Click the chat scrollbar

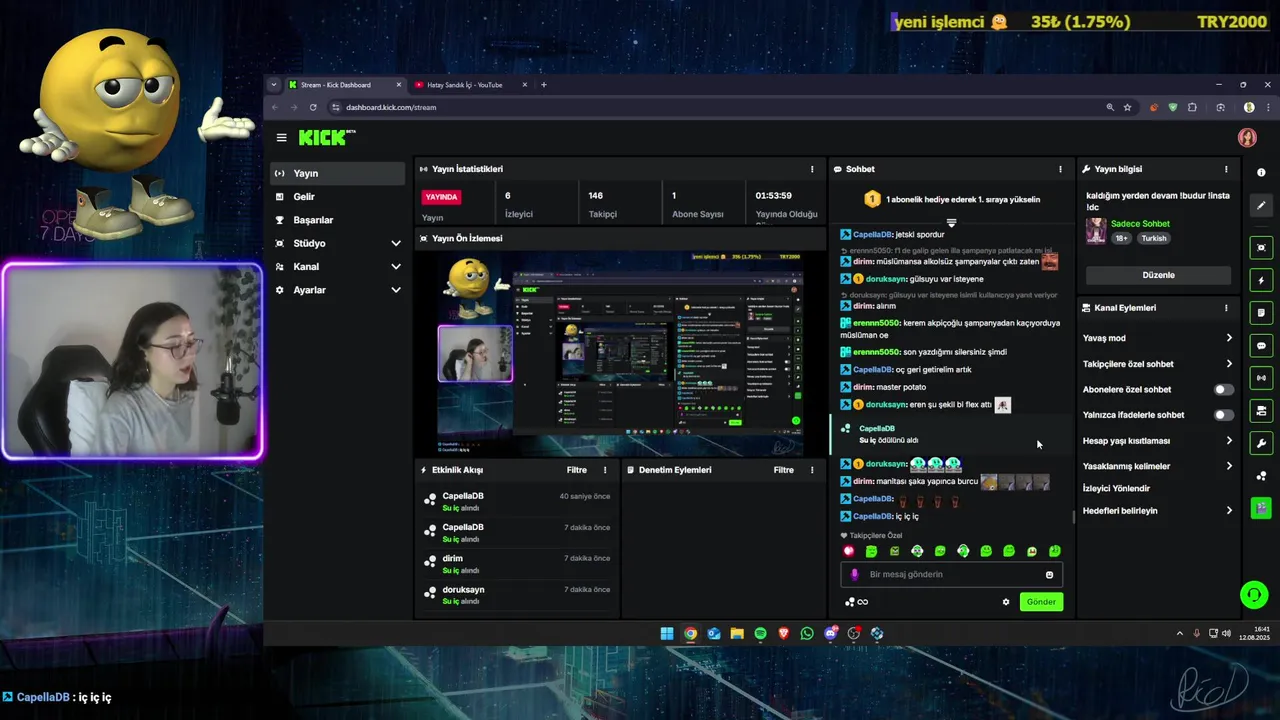click(1074, 517)
